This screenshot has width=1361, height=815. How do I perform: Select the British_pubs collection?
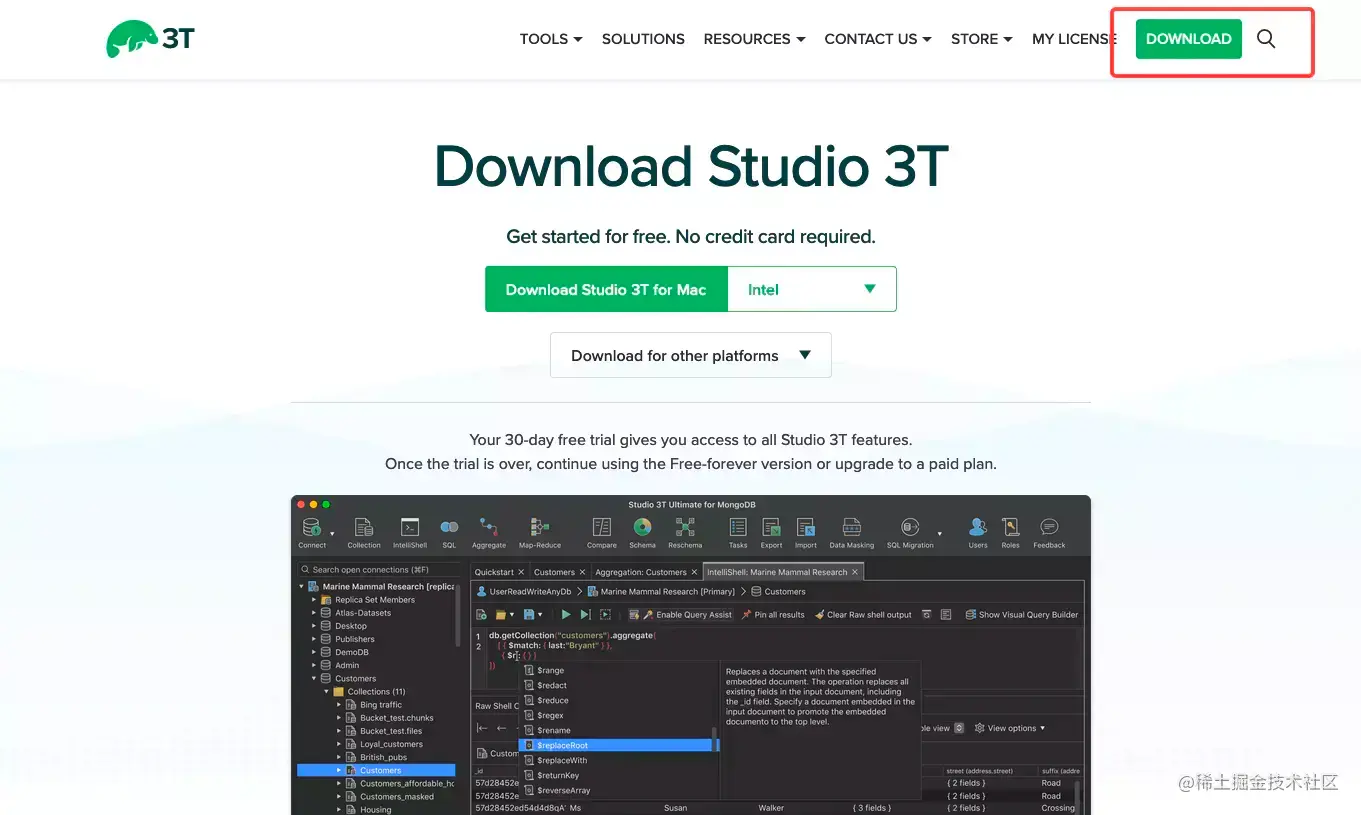coord(384,757)
